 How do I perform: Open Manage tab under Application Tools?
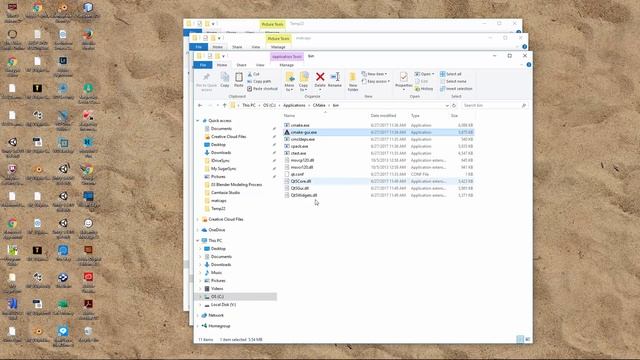286,65
